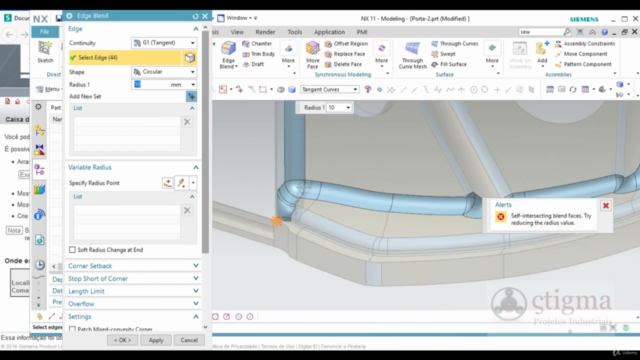Viewport: 640px width, 360px height.
Task: Close the Alerts popup
Action: coord(606,206)
